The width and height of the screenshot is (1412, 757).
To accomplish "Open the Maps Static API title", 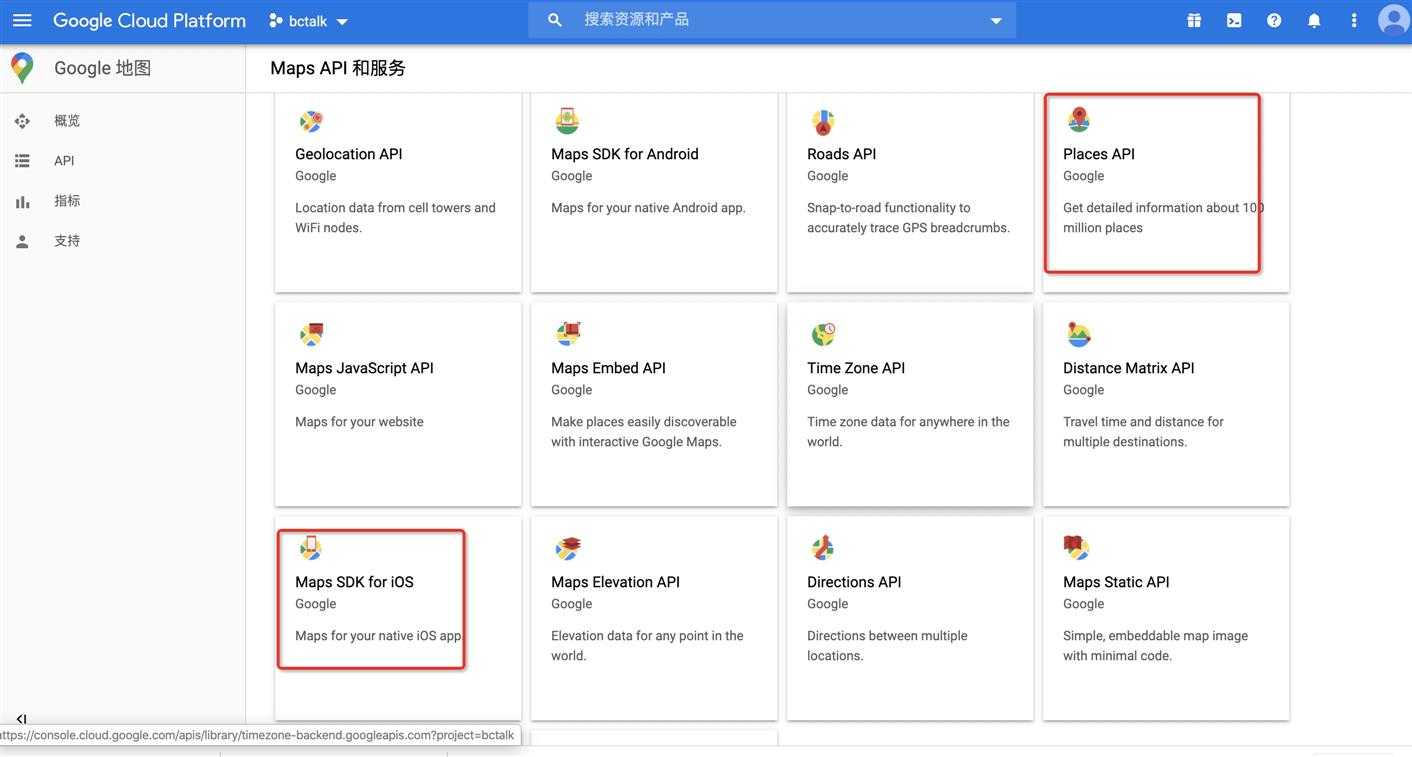I will [1116, 582].
